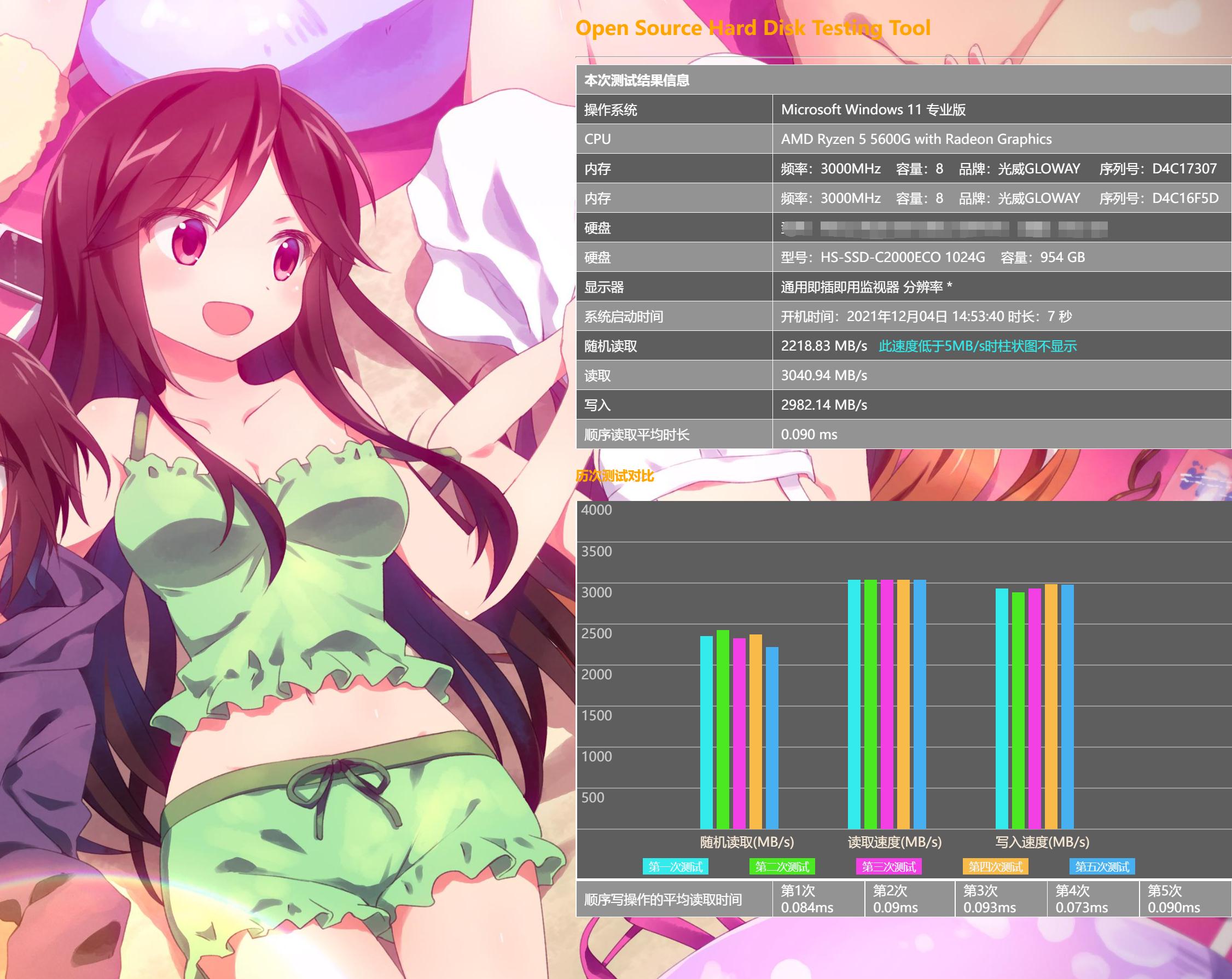Image resolution: width=1232 pixels, height=979 pixels.
Task: Toggle the 第二次测试 legend item
Action: tap(782, 866)
